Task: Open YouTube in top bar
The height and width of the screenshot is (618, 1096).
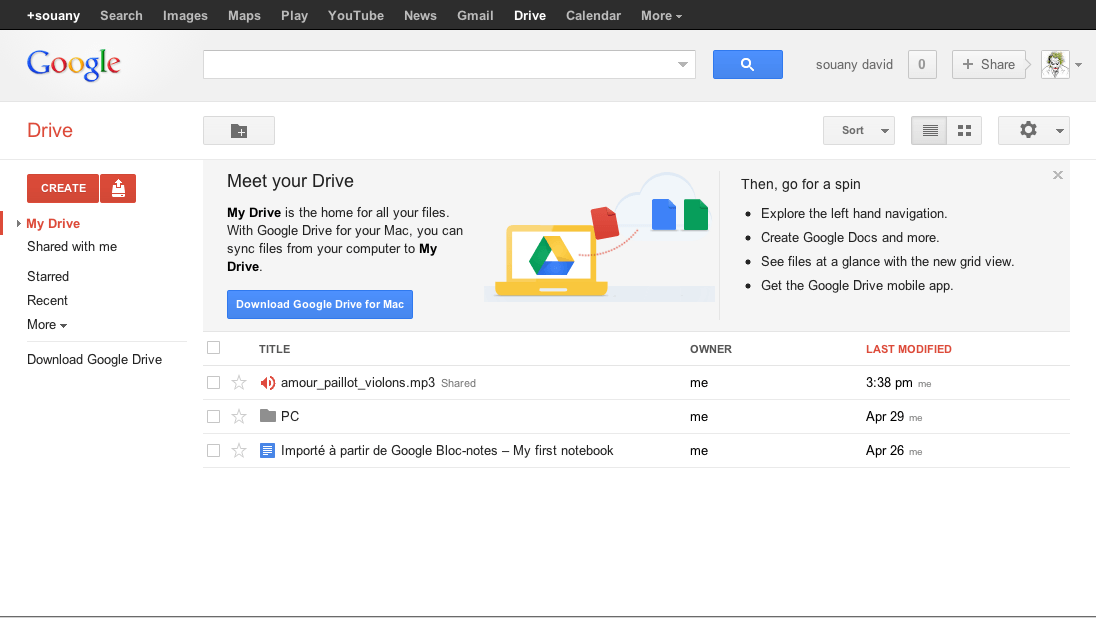Action: (356, 15)
